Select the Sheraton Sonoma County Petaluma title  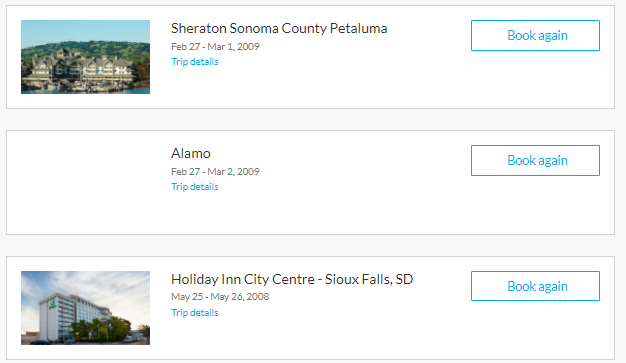pos(279,28)
